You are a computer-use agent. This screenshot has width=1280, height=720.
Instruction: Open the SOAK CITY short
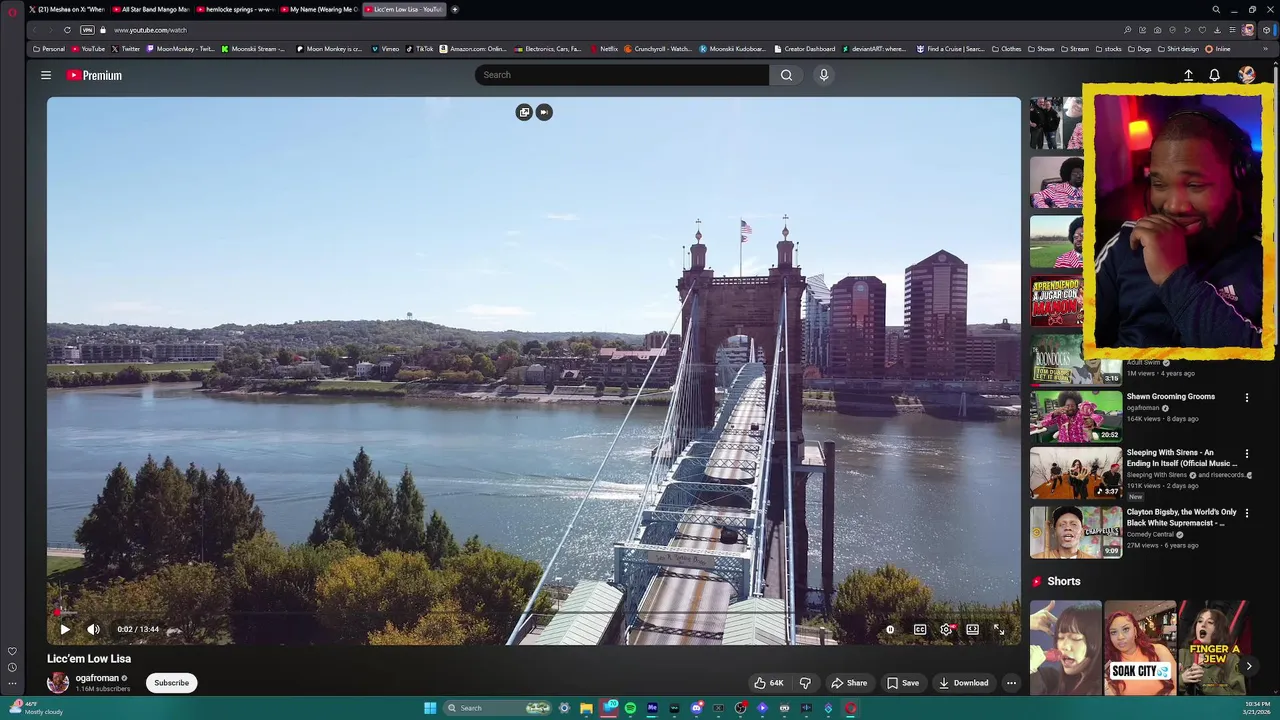click(1140, 648)
